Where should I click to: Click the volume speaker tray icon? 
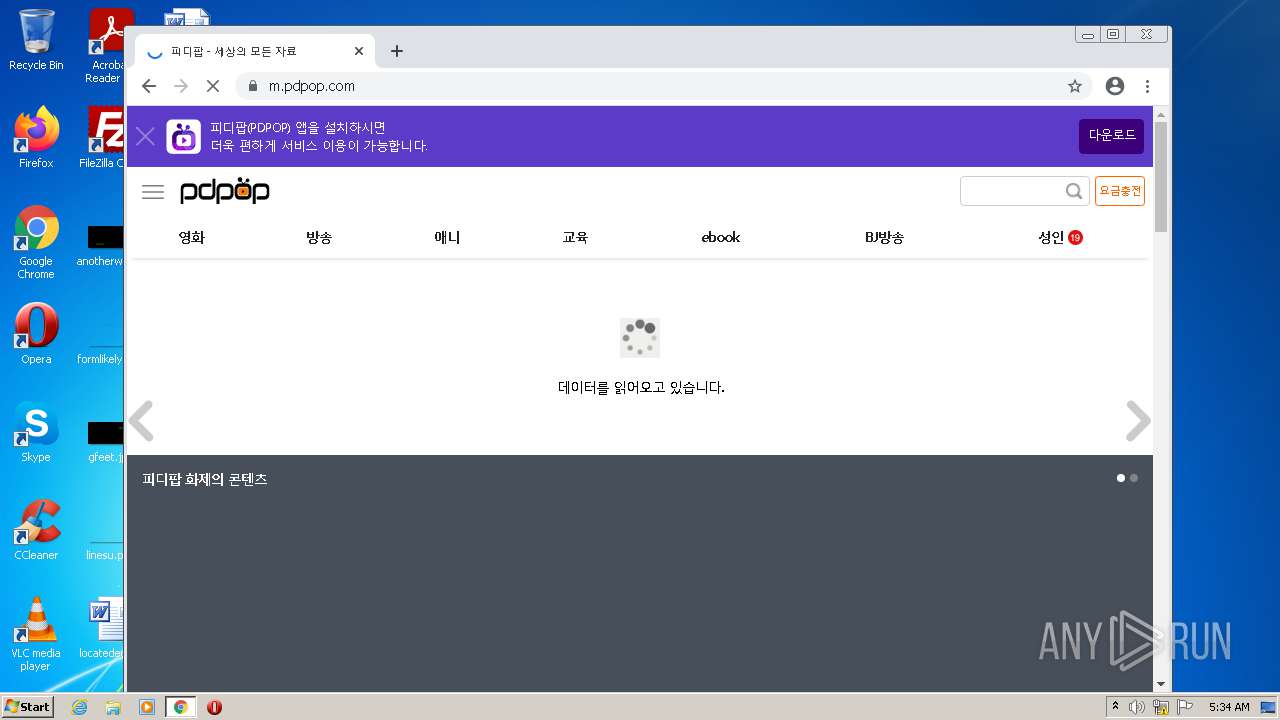(x=1137, y=707)
